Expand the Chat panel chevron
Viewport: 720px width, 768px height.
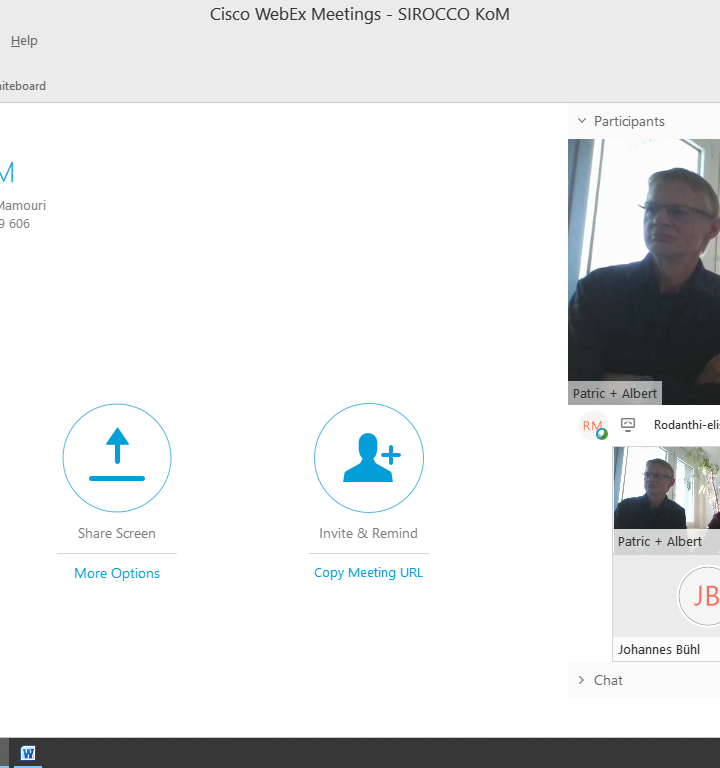[582, 680]
